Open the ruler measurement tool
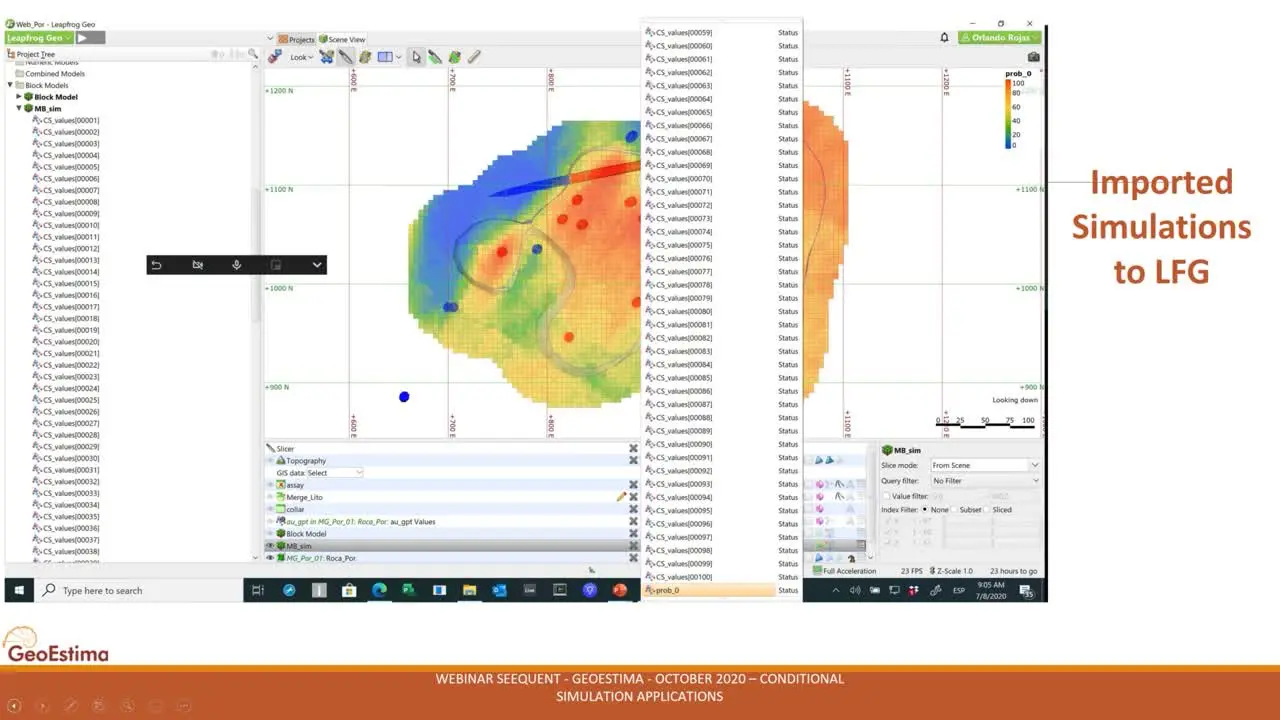The image size is (1280, 720). [x=474, y=57]
